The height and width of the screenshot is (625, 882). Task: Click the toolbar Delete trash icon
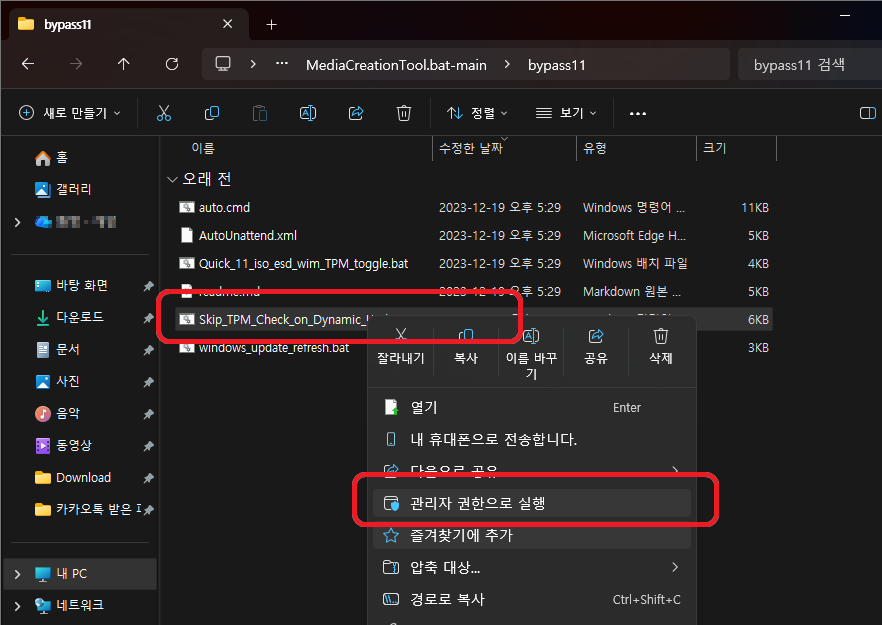pyautogui.click(x=404, y=113)
